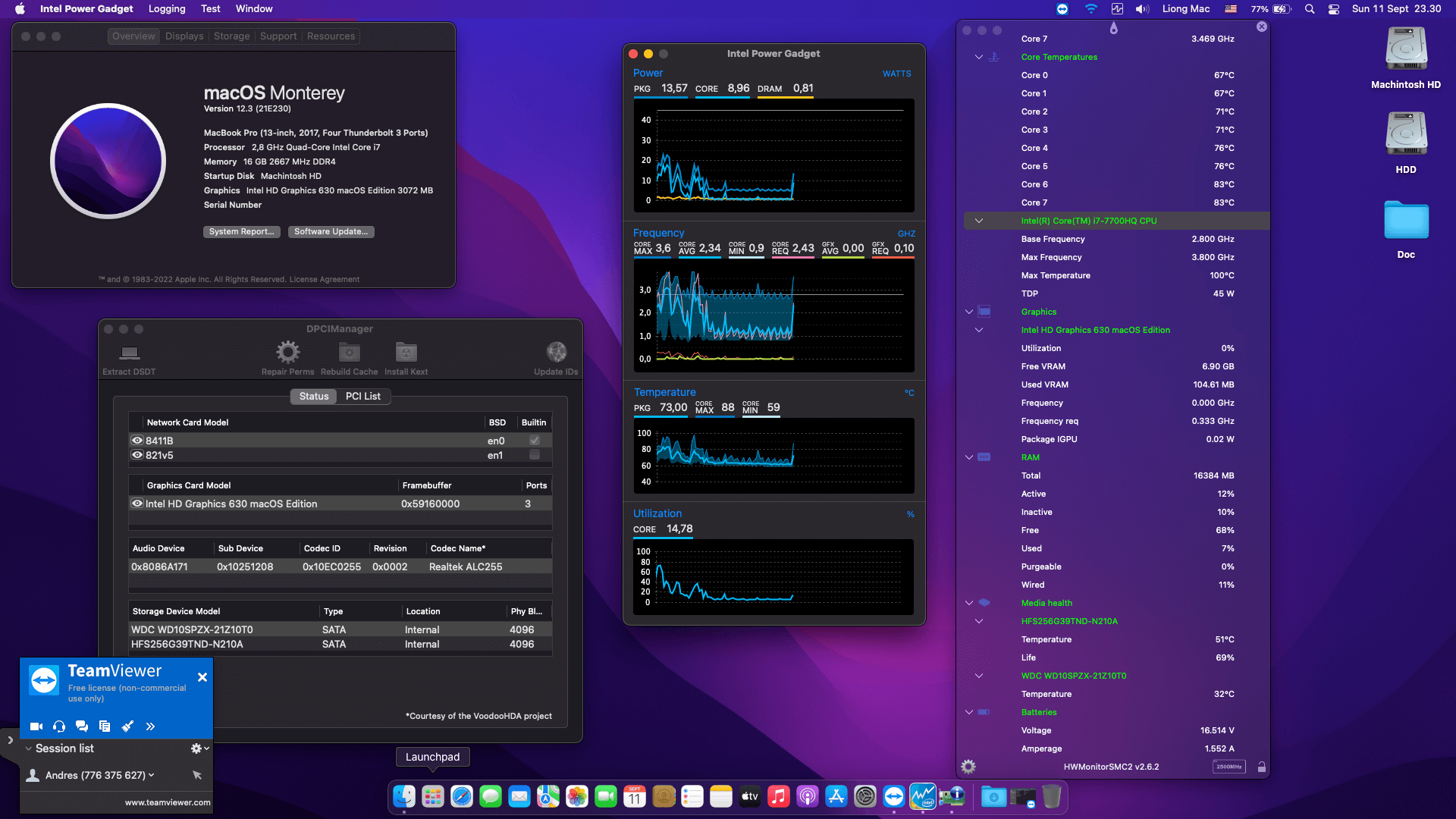Viewport: 1456px width, 819px height.
Task: Collapse the RAM group in HWMonitor
Action: coord(969,457)
